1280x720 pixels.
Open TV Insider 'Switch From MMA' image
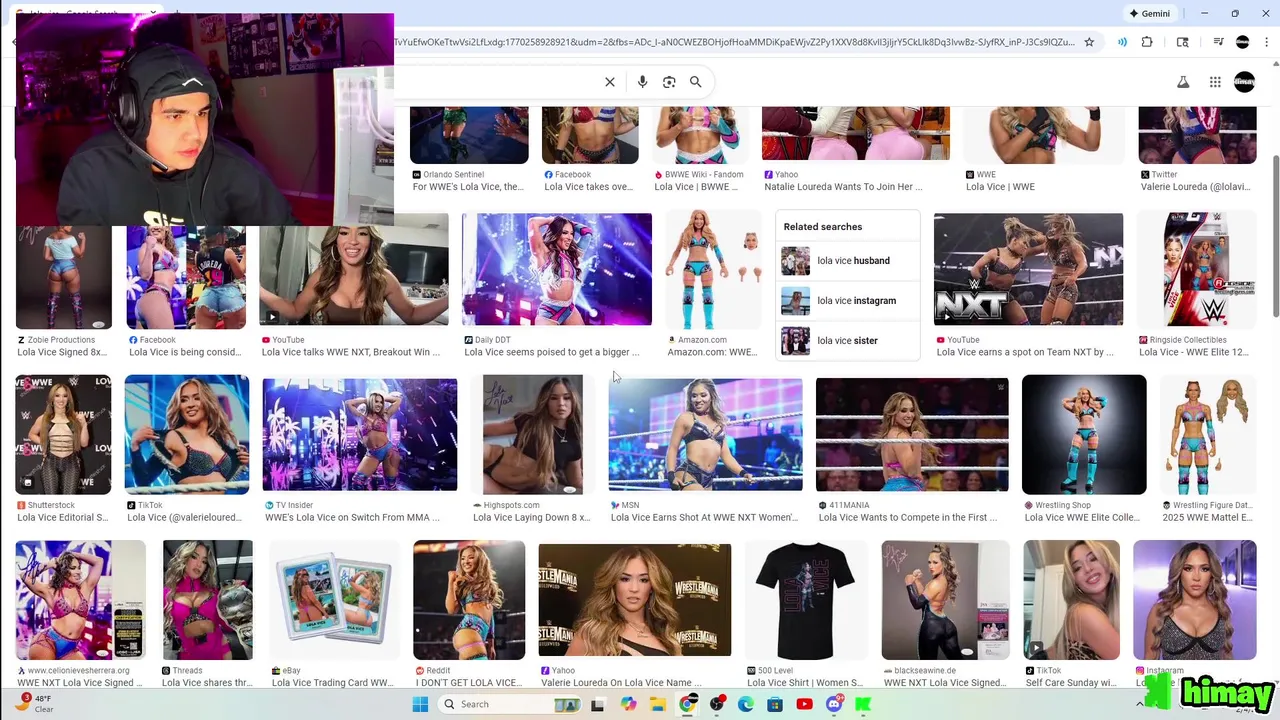(x=360, y=435)
